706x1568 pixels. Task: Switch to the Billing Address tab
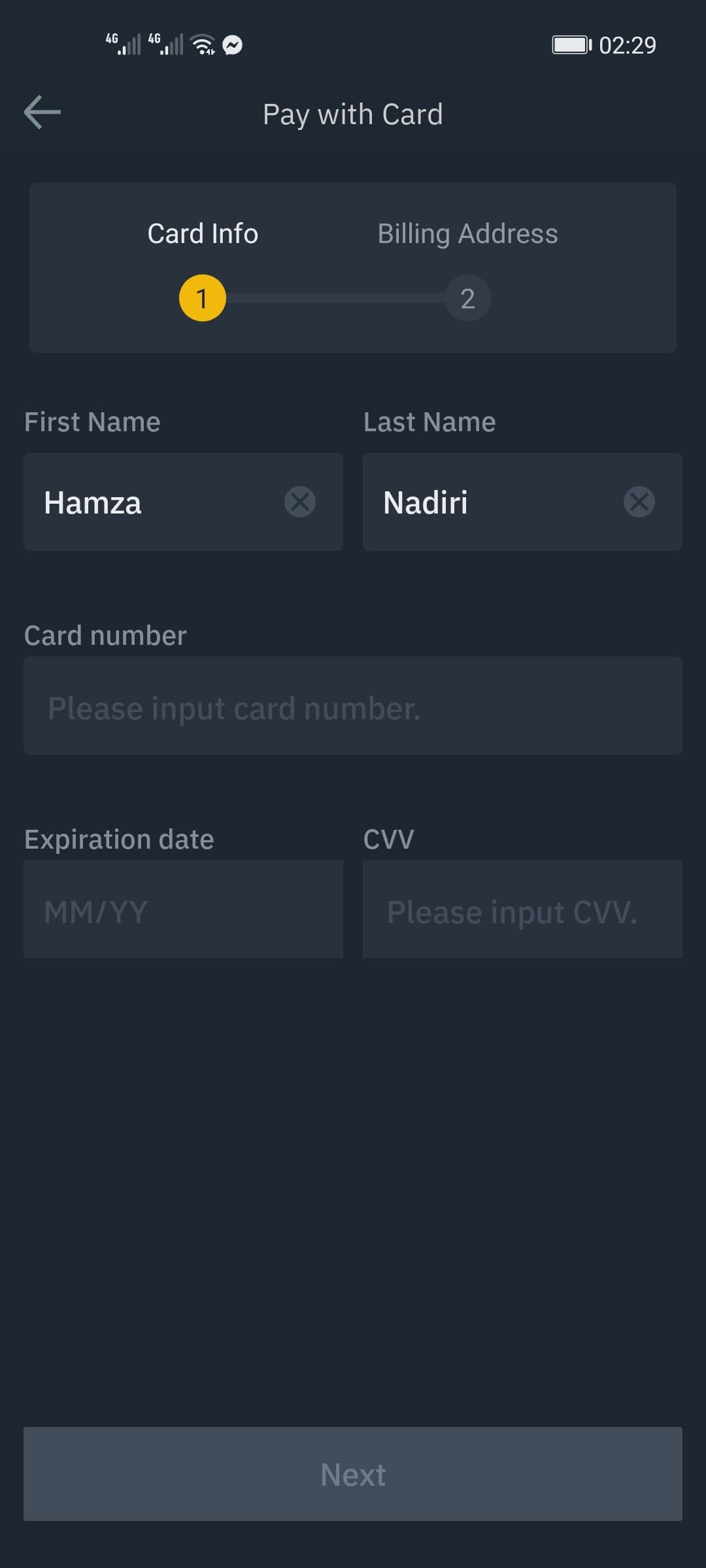point(467,234)
